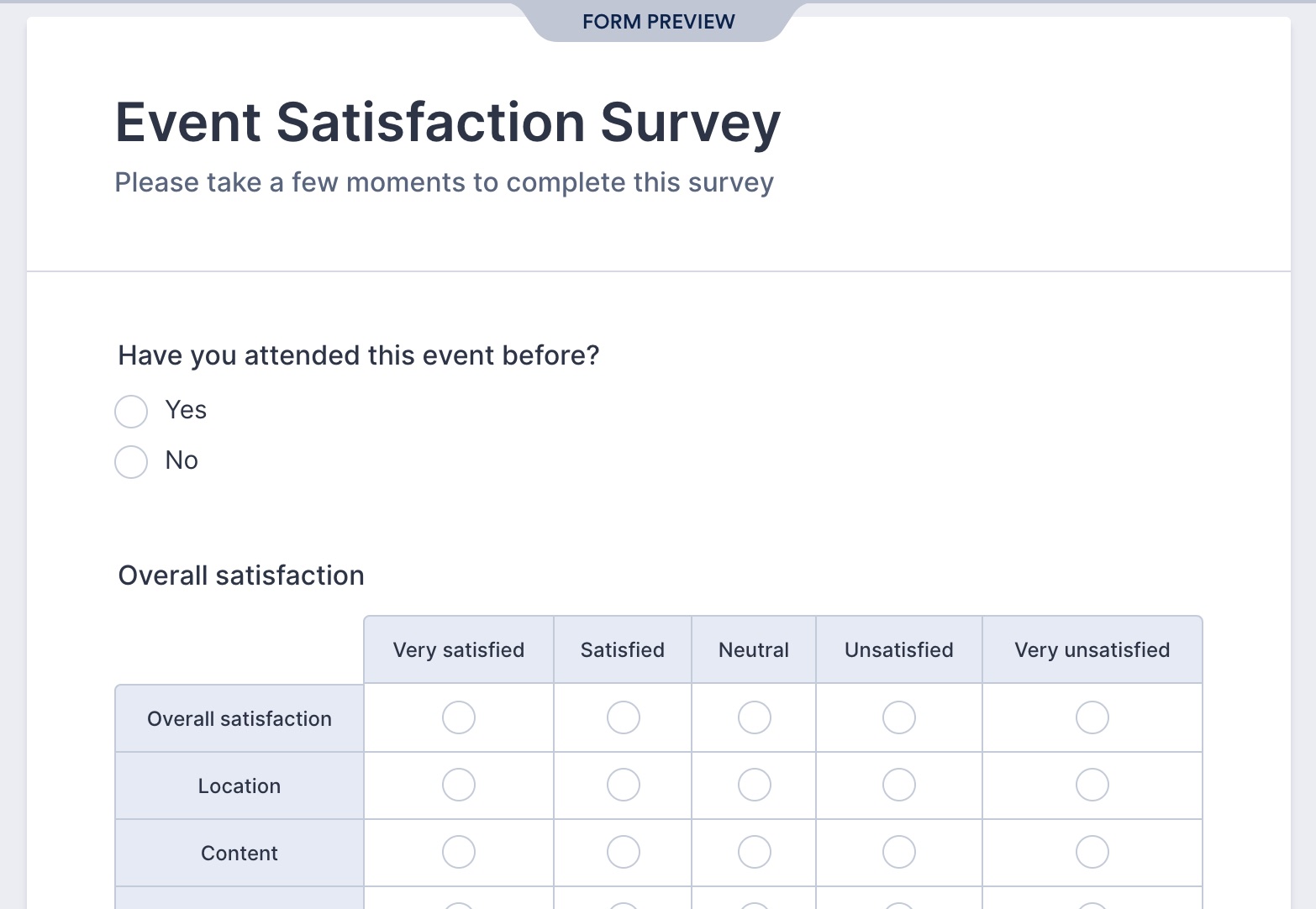
Task: Rate Location as Unsatisfied
Action: click(x=899, y=785)
